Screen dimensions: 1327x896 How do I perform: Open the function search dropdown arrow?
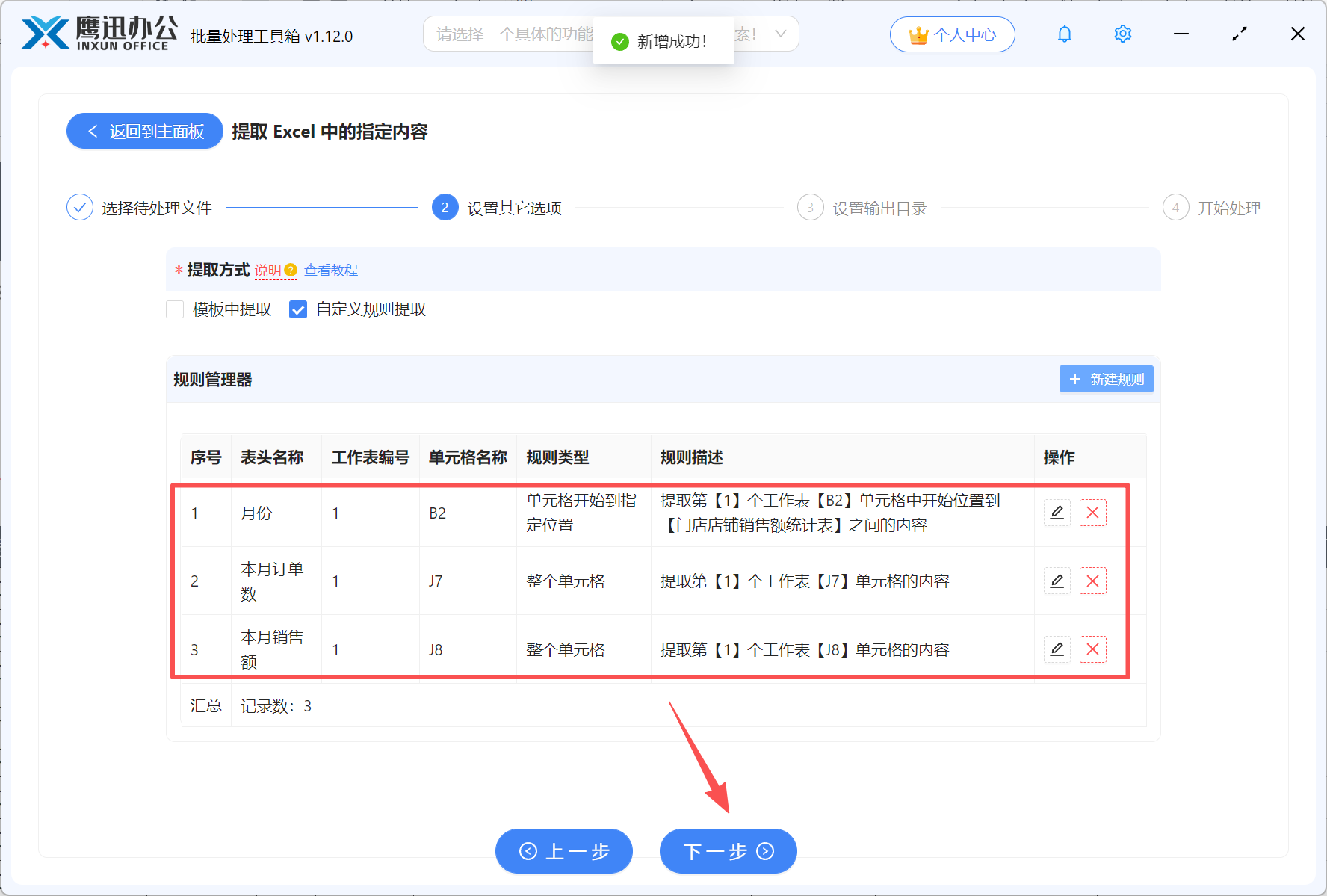(780, 34)
